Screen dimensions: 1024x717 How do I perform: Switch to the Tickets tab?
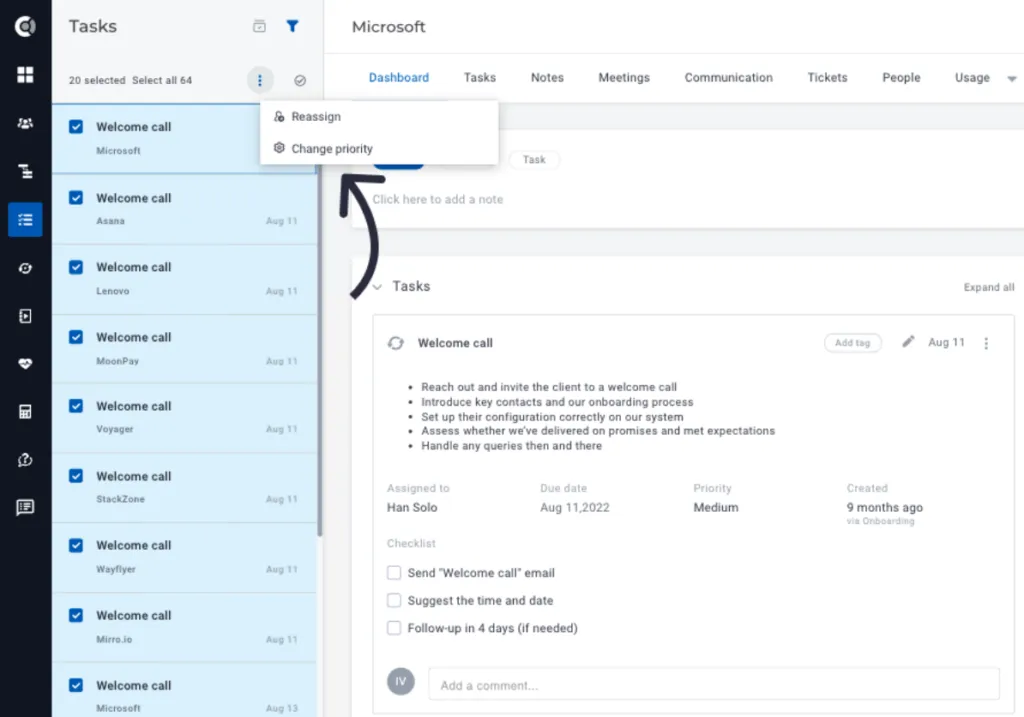(827, 77)
